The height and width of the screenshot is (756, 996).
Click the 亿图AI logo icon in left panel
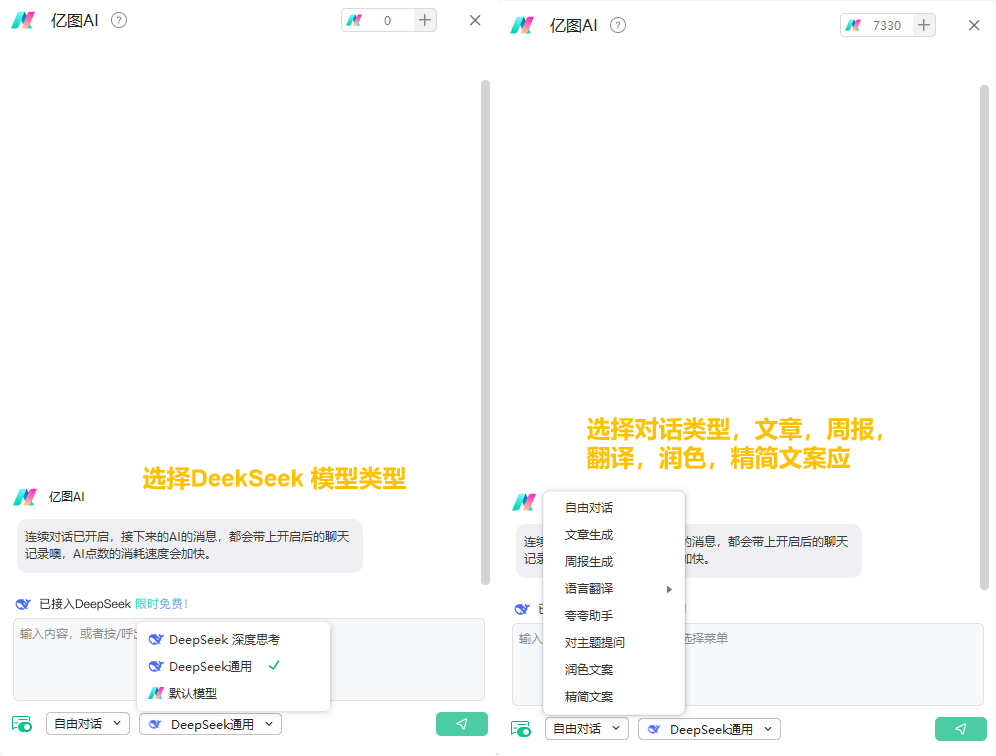(x=23, y=19)
